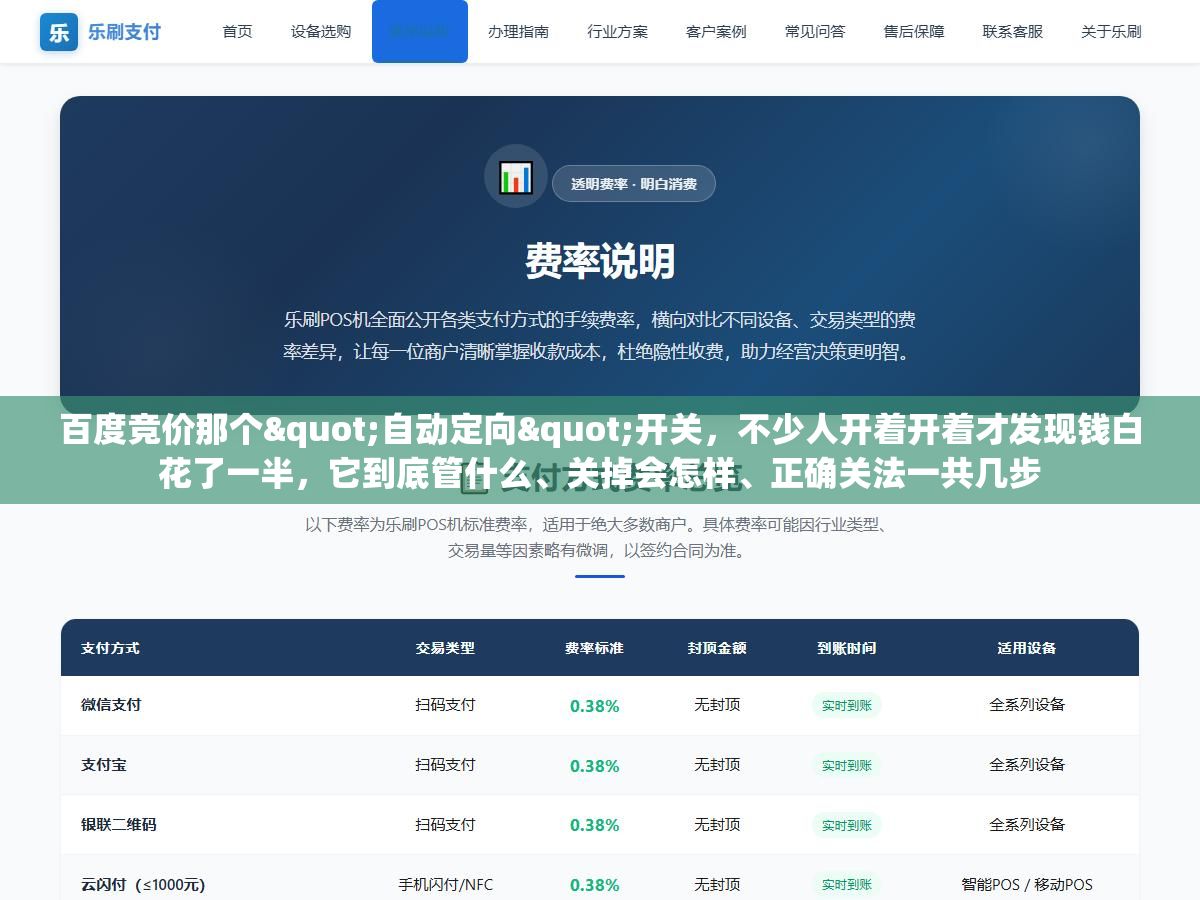Click the 费率标准 column header

(x=594, y=648)
